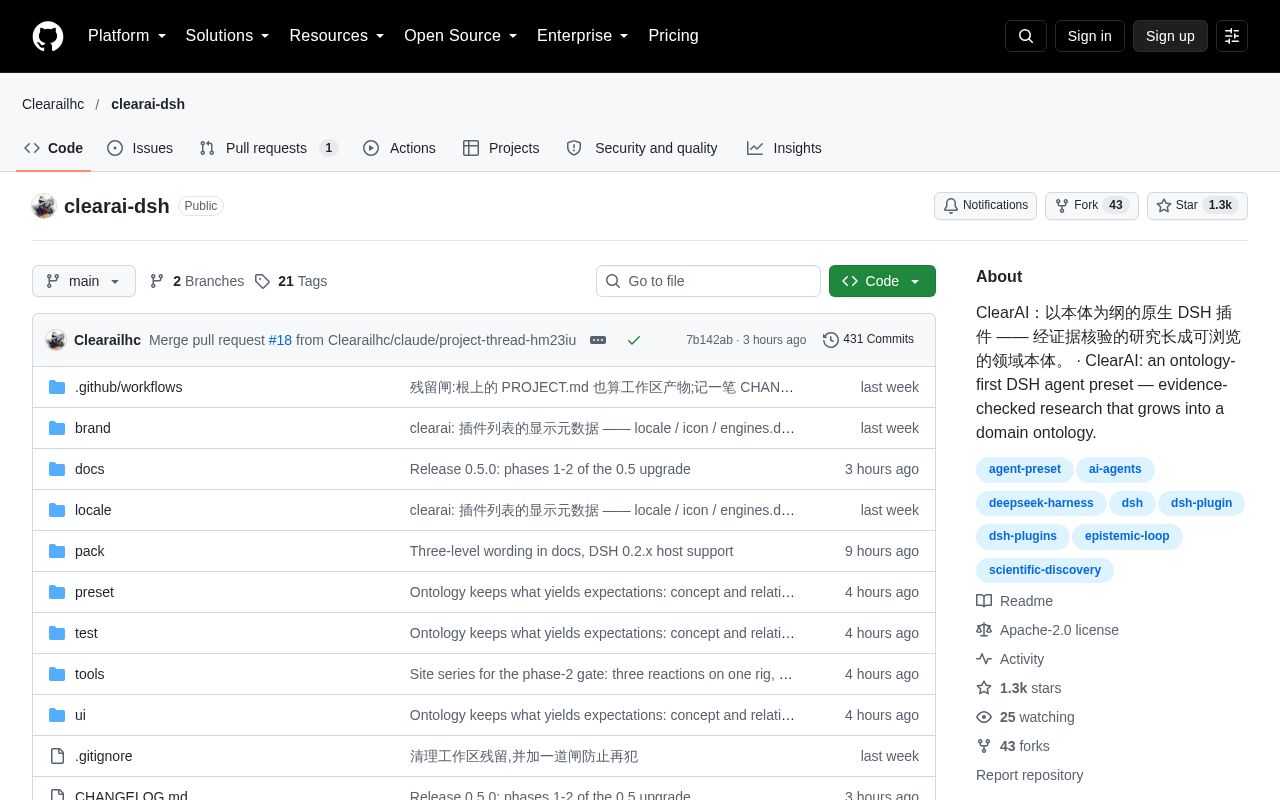Expand the Solutions menu
Viewport: 1280px width, 800px height.
click(228, 36)
